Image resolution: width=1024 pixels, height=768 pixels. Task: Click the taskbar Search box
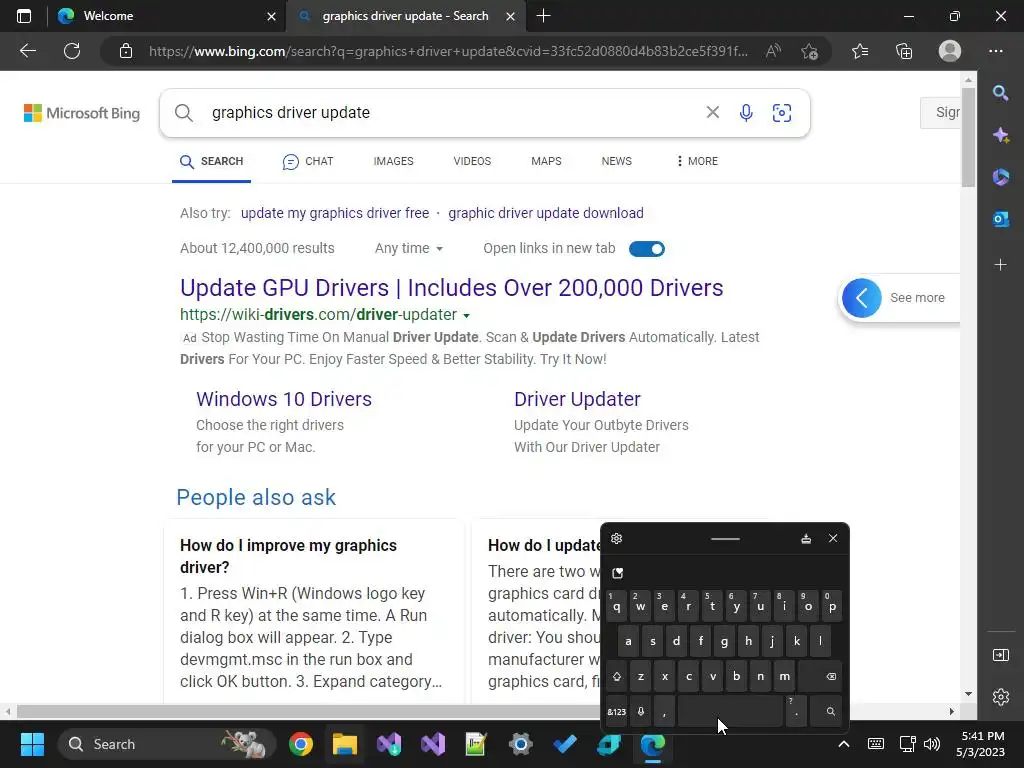(167, 744)
